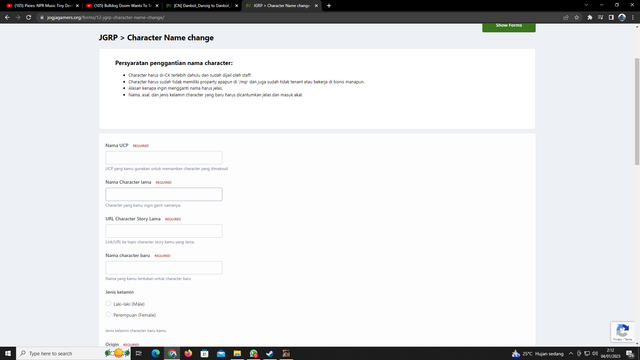Toggle the browser side panel icon
This screenshot has height=360, width=640.
pos(611,18)
